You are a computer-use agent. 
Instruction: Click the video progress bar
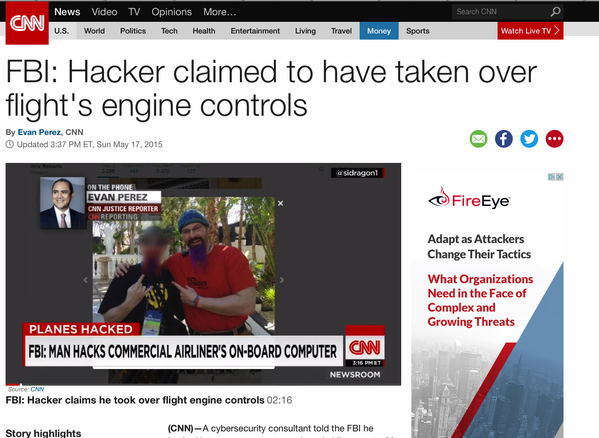(203, 385)
